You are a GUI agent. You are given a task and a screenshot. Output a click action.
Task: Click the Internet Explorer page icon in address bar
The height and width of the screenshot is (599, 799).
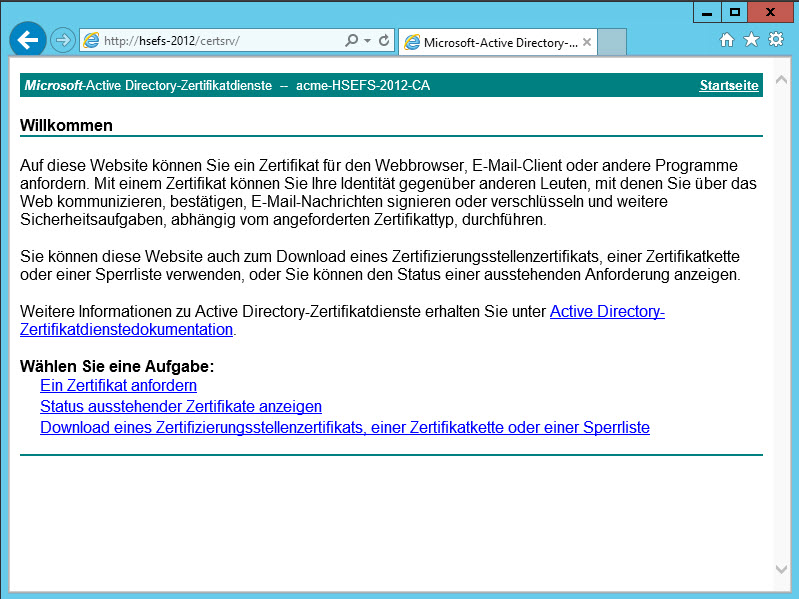click(91, 40)
